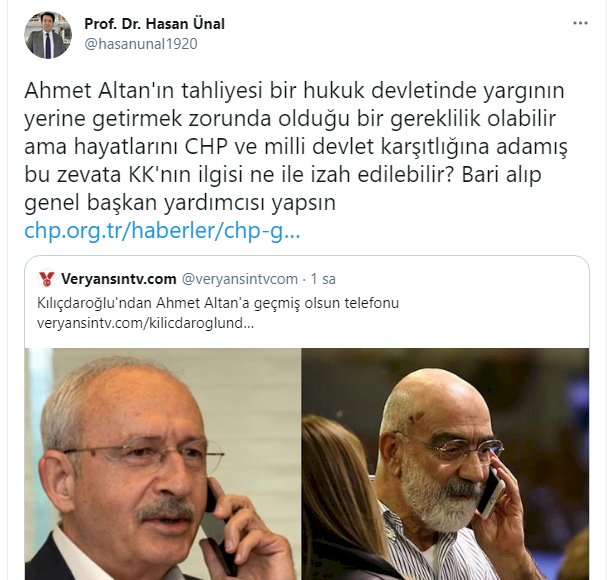The image size is (607, 580).
Task: Open the chp.org.tr/haberler link
Action: (x=162, y=230)
